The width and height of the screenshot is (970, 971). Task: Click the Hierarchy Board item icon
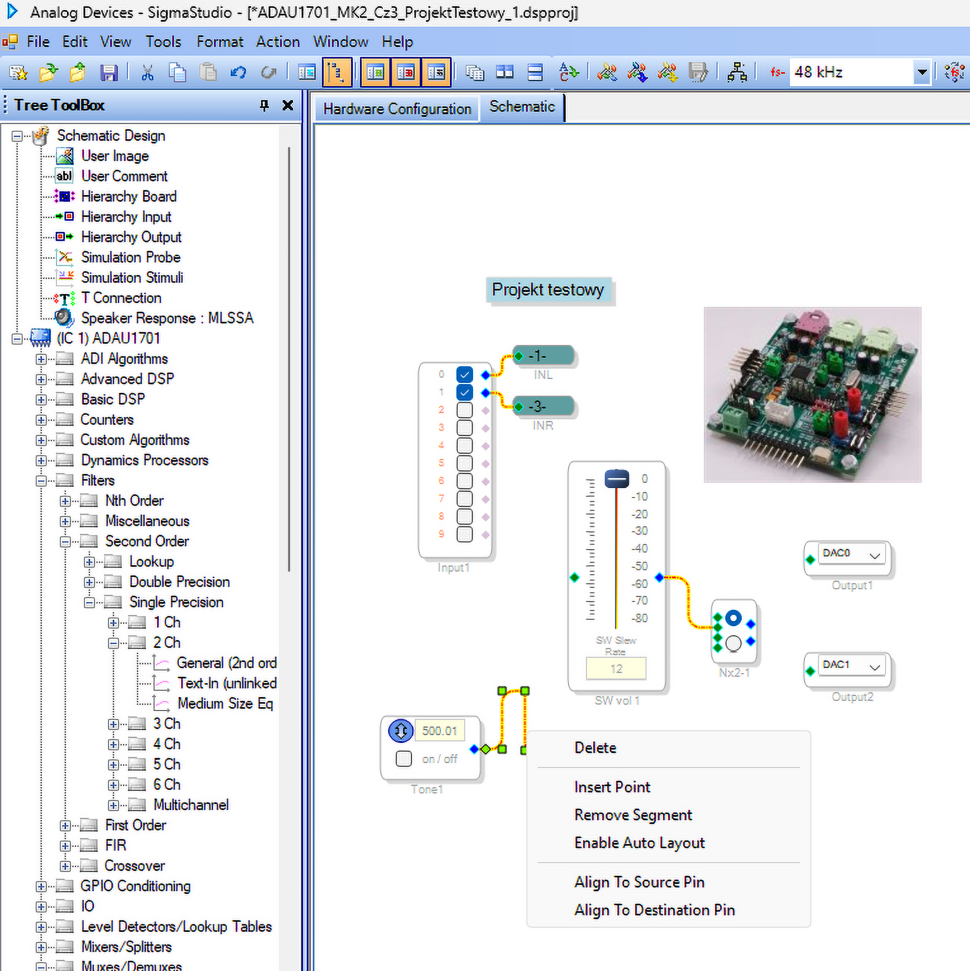(x=64, y=197)
